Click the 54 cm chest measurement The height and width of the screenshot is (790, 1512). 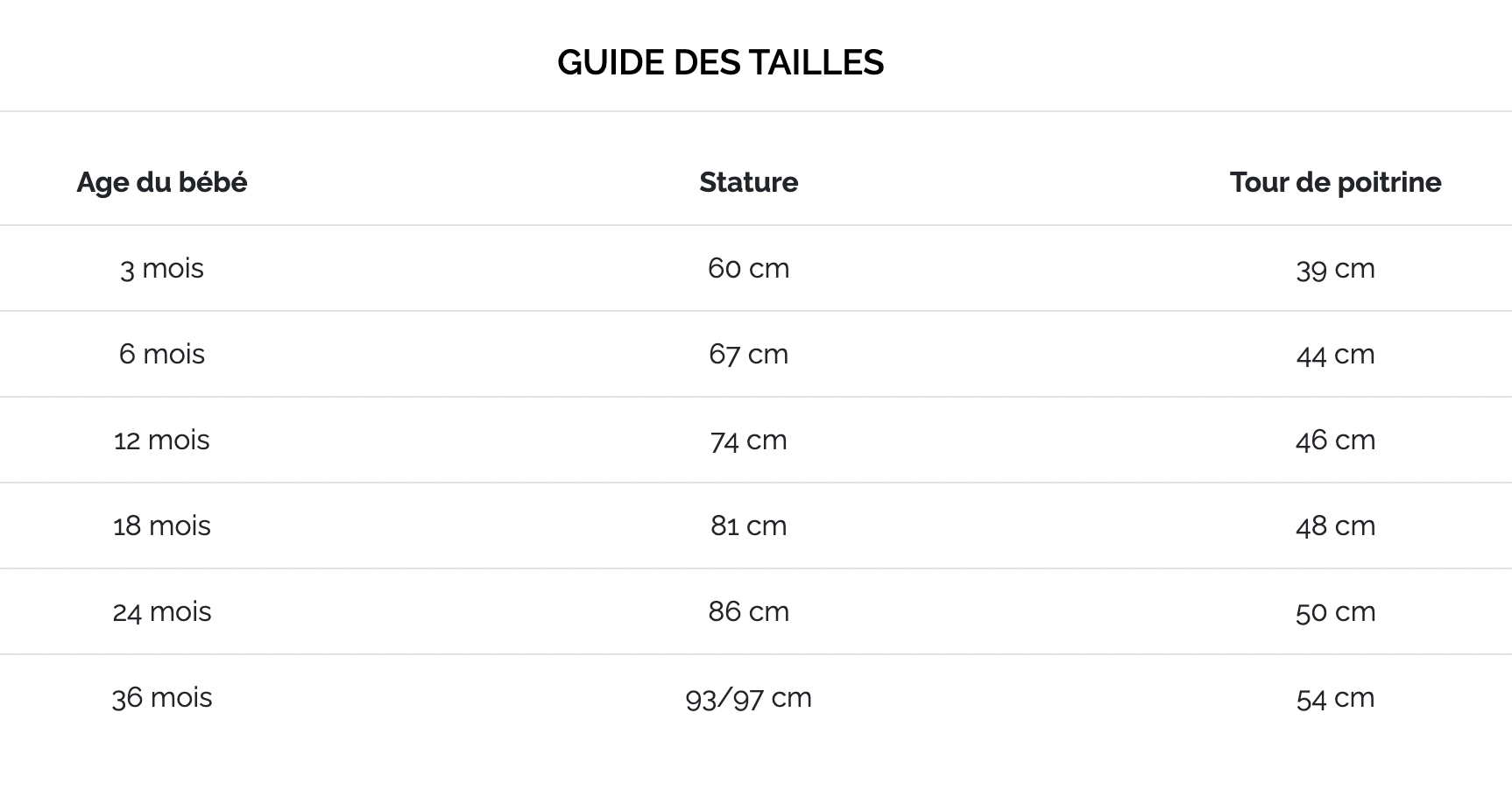(x=1335, y=697)
